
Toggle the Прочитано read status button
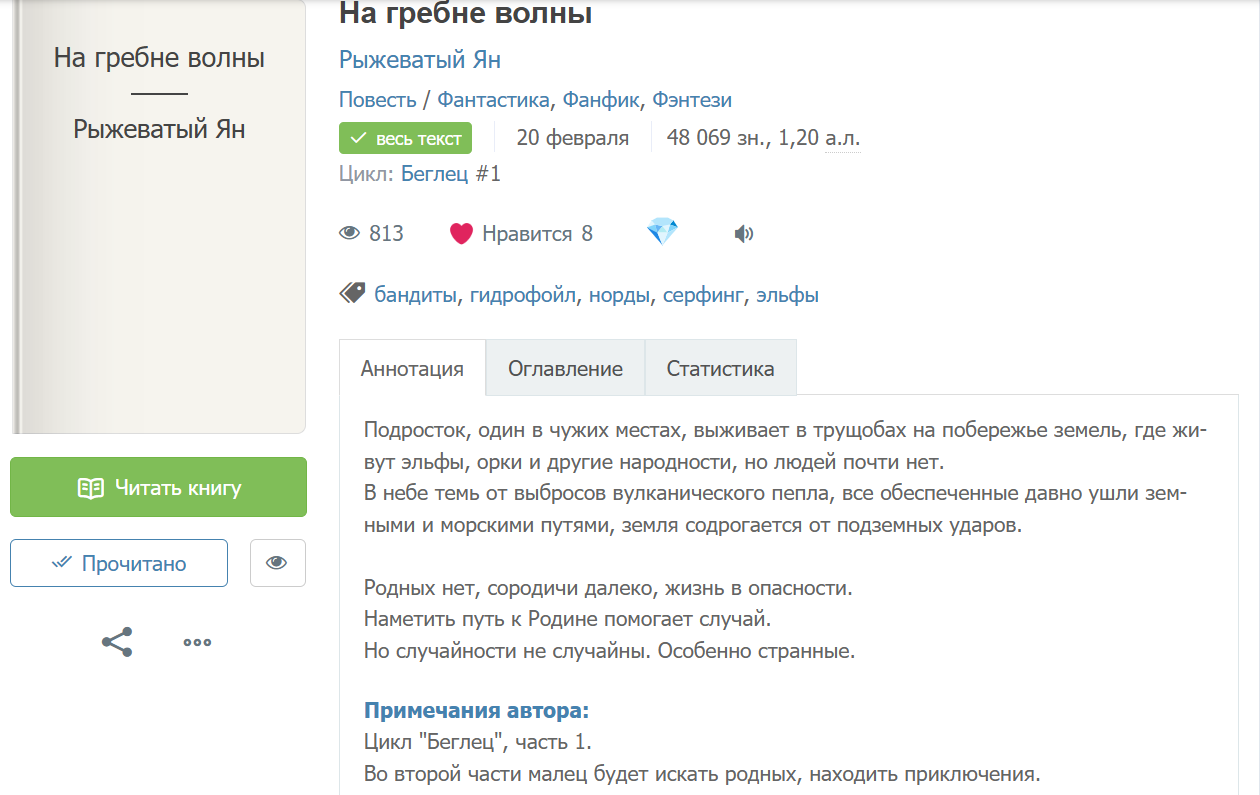pyautogui.click(x=119, y=563)
